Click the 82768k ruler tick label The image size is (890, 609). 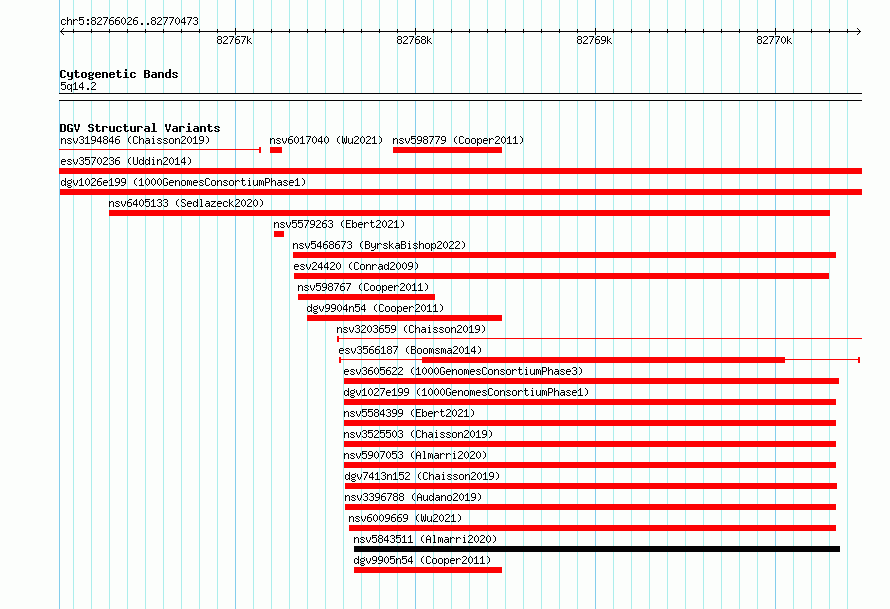coord(414,40)
